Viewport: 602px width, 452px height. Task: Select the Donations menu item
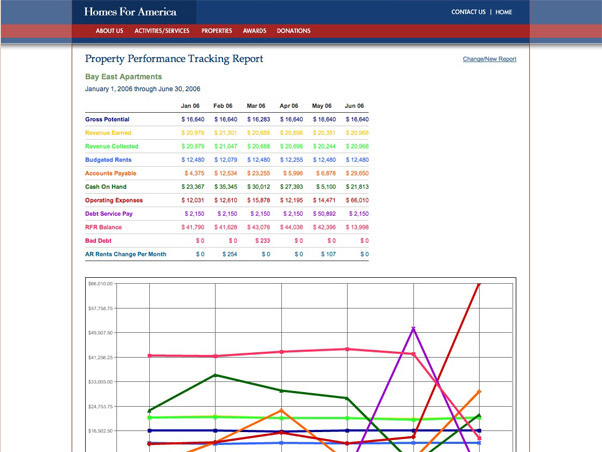tap(294, 31)
